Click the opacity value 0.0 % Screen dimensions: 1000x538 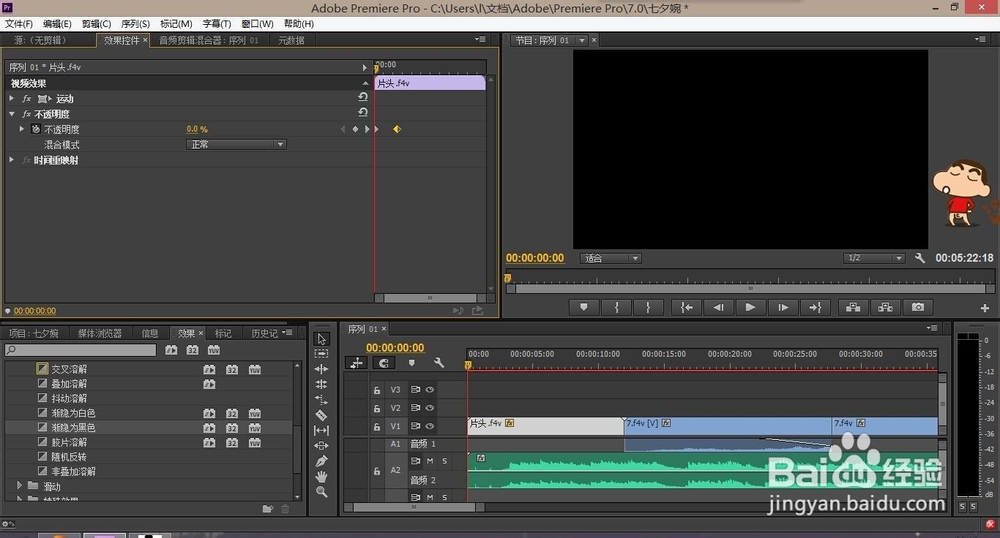tap(196, 129)
